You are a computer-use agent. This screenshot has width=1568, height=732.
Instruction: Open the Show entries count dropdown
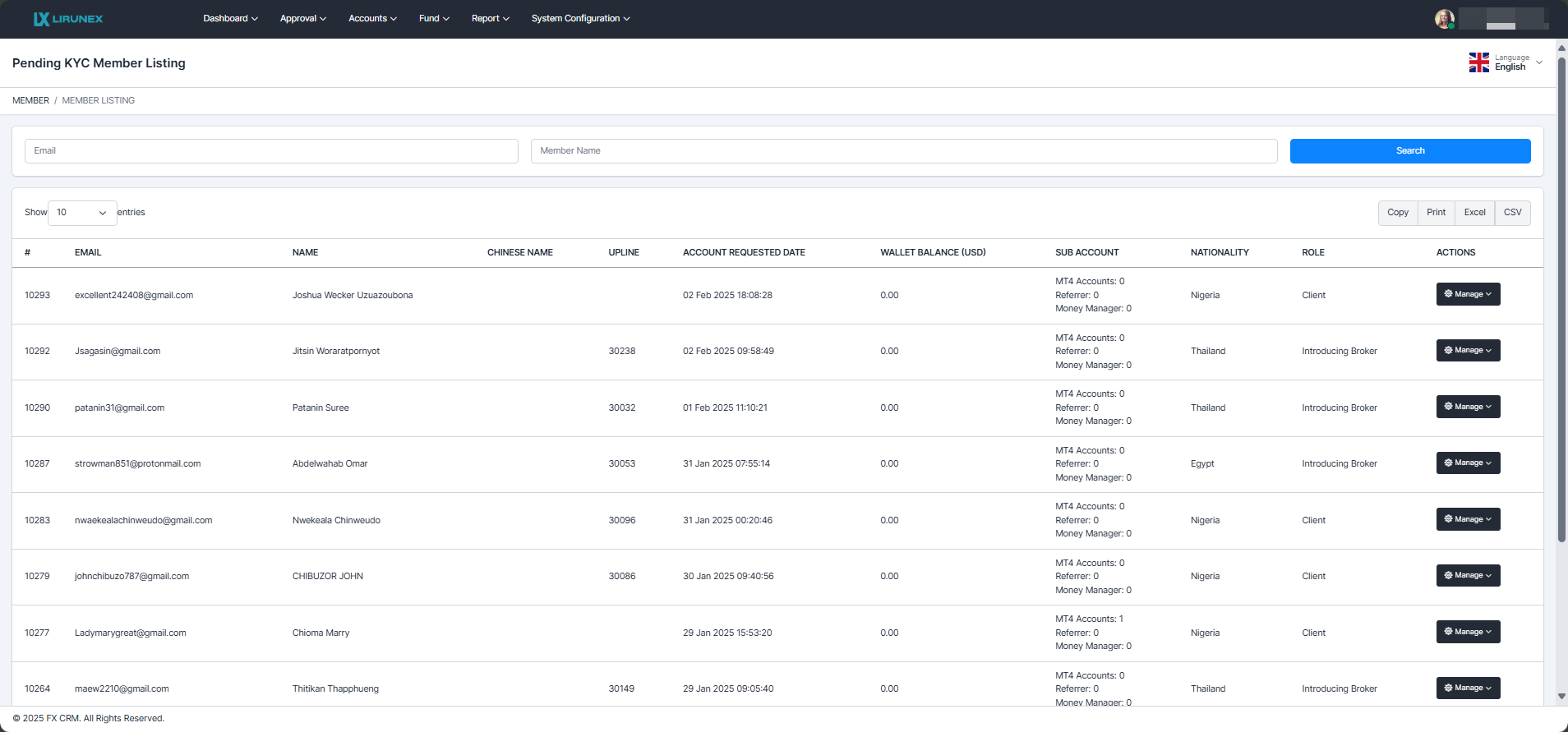(x=82, y=213)
